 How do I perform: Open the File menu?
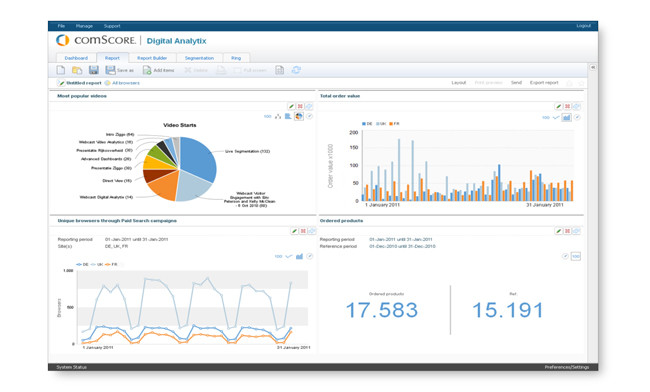pyautogui.click(x=61, y=26)
